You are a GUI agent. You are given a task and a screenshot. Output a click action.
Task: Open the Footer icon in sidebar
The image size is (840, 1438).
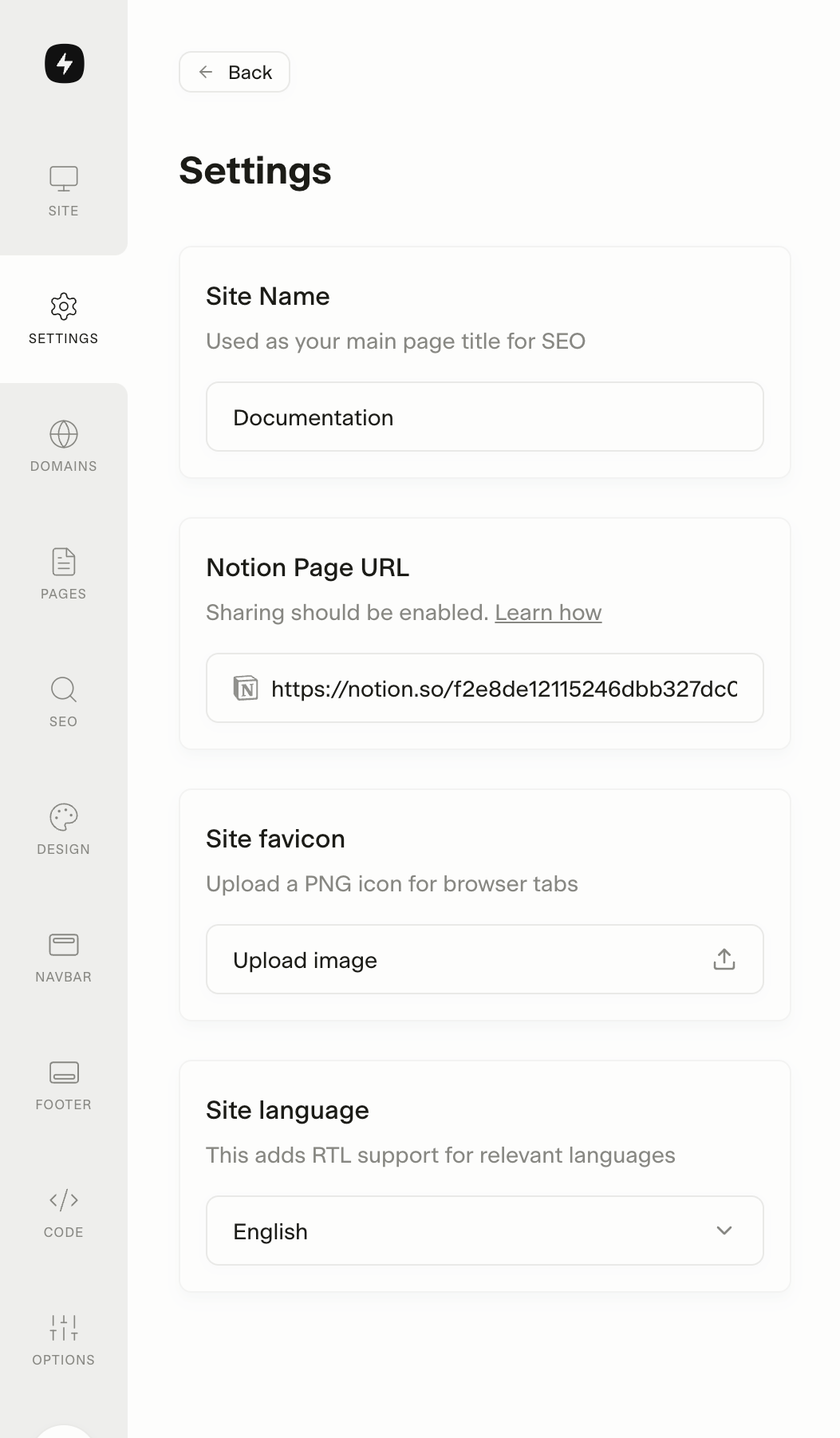click(64, 1073)
